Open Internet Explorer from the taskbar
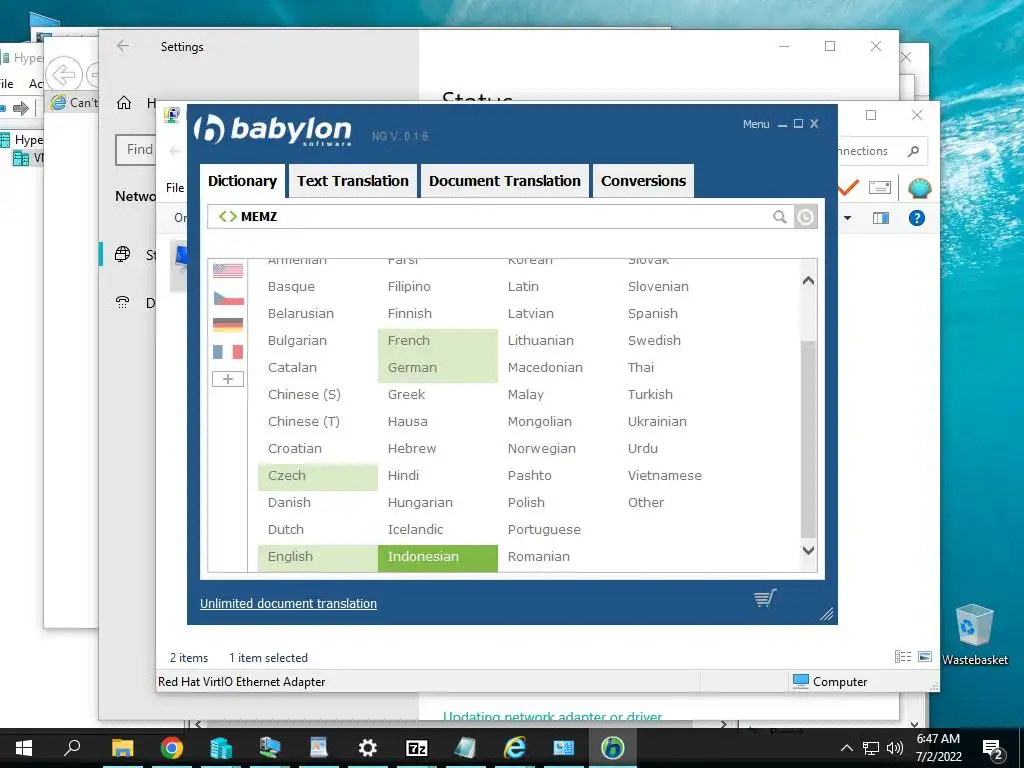Screen dimensions: 1024x768 coord(515,748)
